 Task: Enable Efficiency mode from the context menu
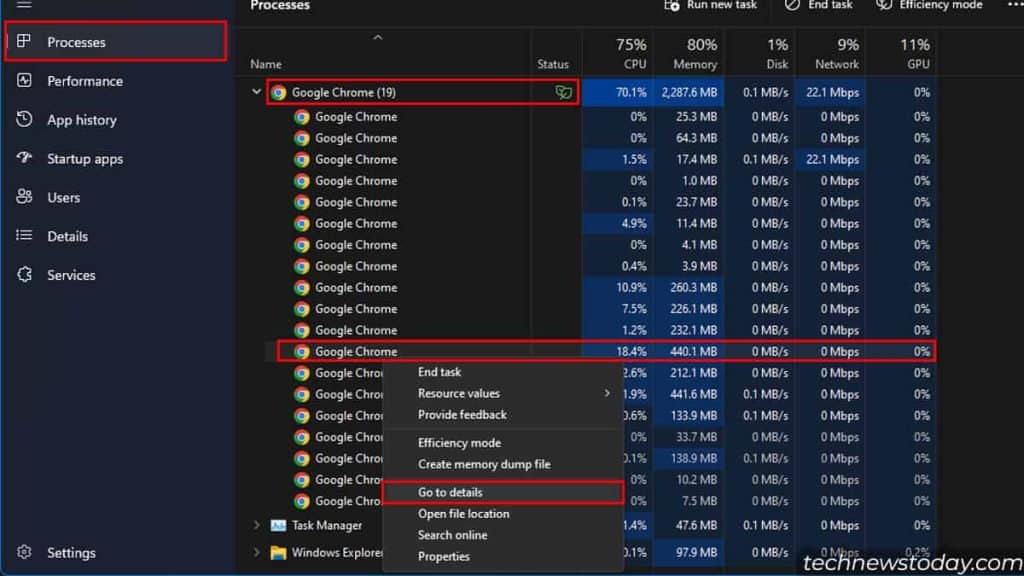point(459,442)
